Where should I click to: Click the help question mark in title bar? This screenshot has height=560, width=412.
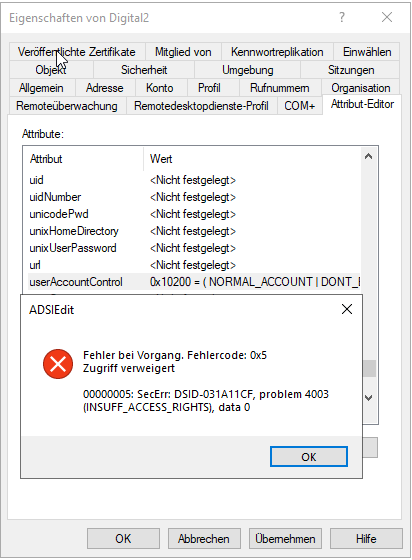(342, 17)
